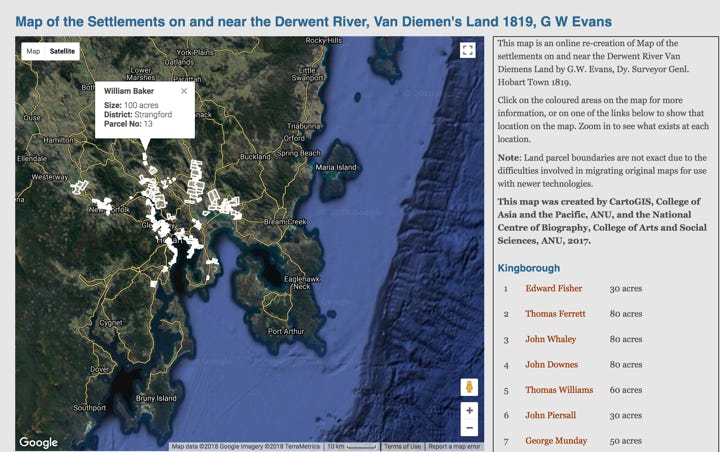This screenshot has width=720, height=452.
Task: Show Thomas Williams parcel on map
Action: [559, 390]
